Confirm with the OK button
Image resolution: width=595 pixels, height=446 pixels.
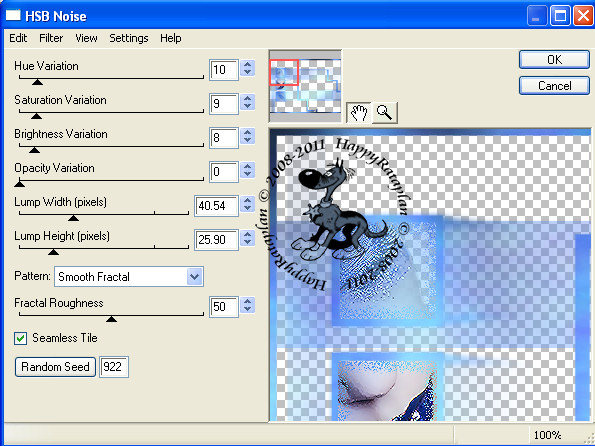[554, 60]
